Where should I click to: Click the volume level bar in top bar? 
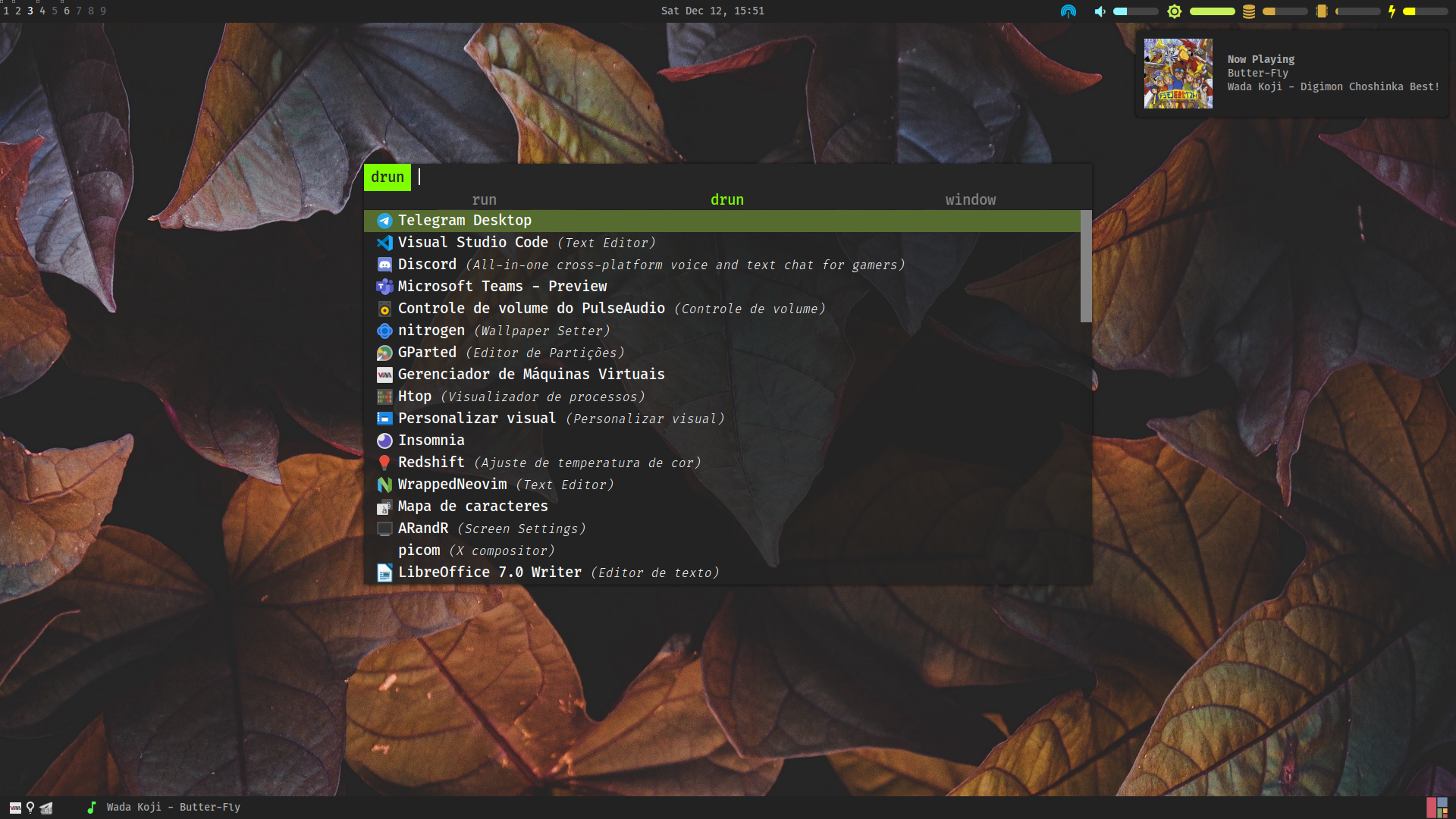(x=1135, y=11)
